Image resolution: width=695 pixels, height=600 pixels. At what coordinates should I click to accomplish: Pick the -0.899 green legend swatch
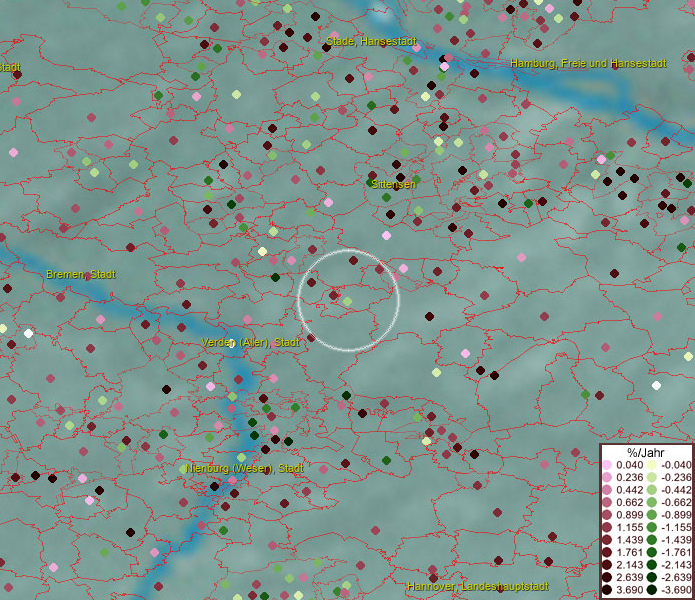pyautogui.click(x=652, y=515)
